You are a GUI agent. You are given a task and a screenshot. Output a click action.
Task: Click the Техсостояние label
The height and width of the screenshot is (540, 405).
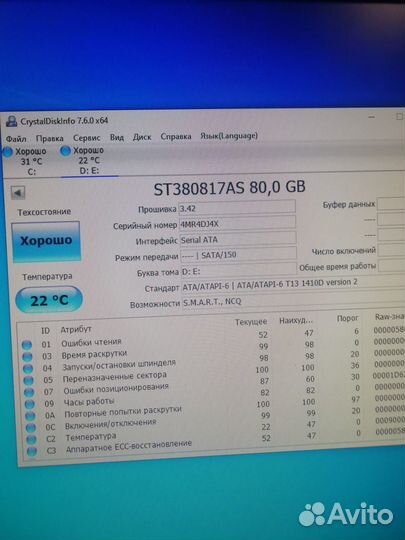pyautogui.click(x=44, y=212)
